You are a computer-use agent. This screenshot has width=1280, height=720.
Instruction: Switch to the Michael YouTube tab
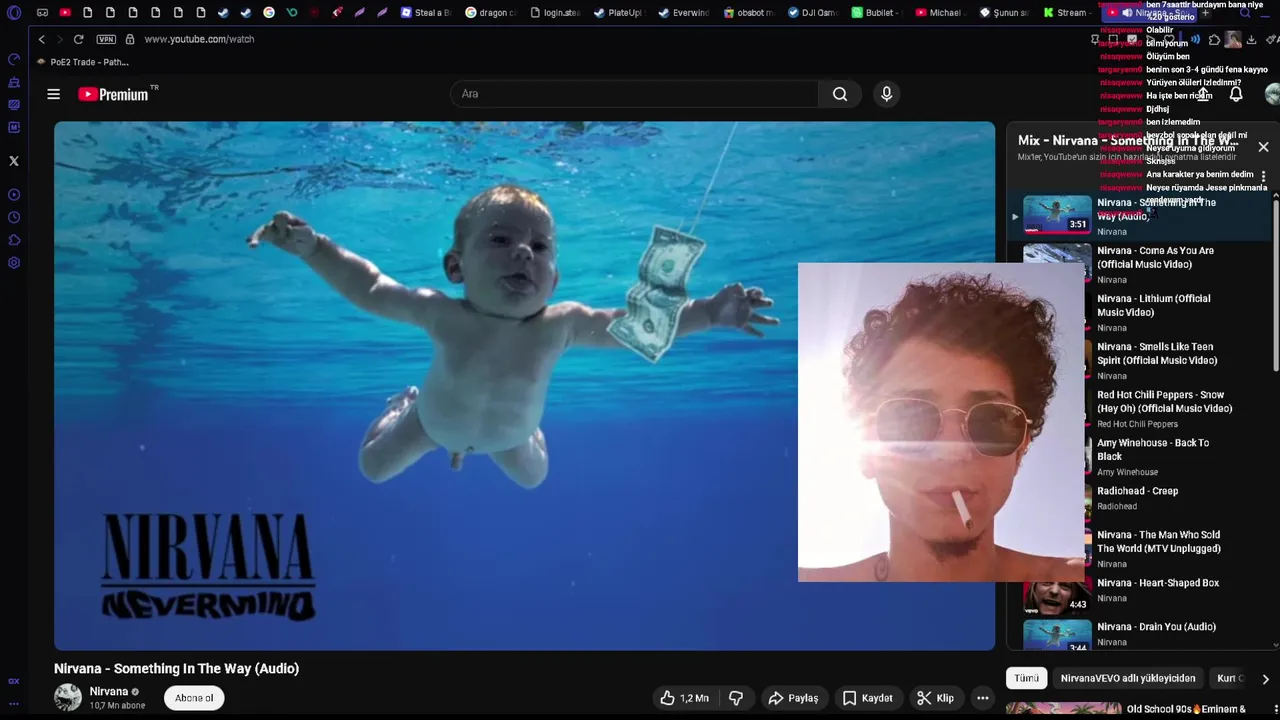939,13
